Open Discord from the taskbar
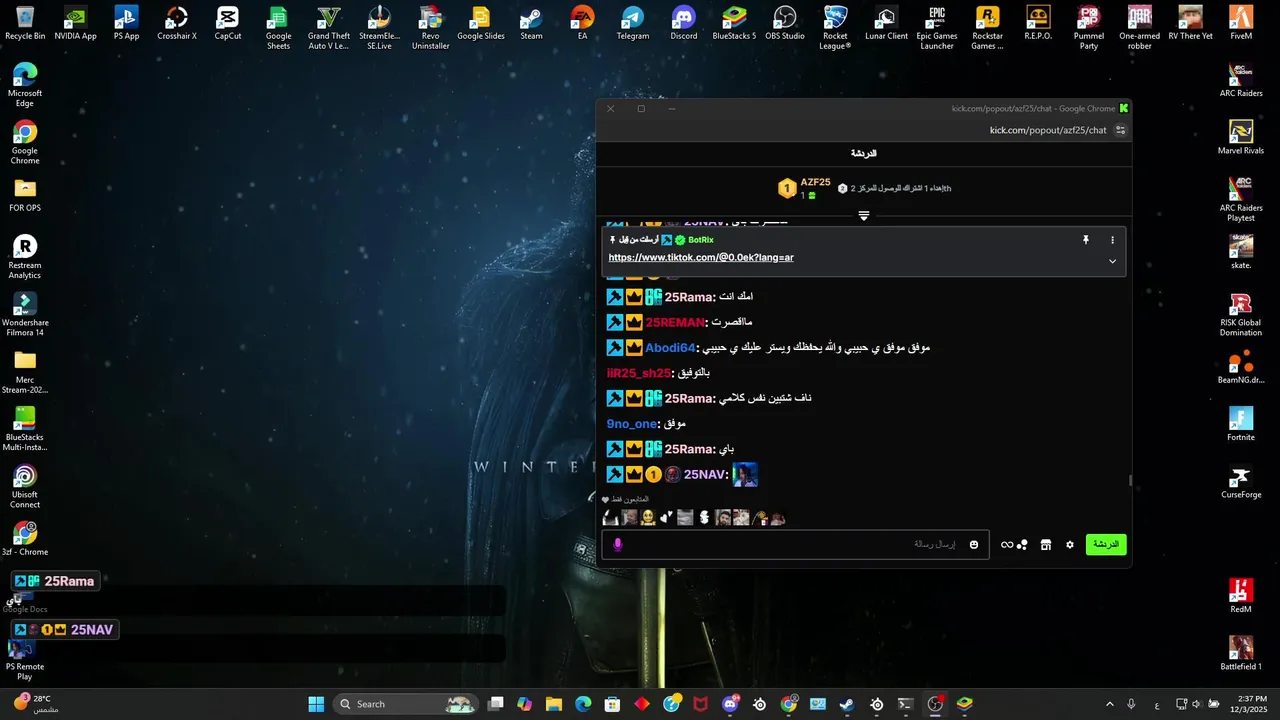Screen dimensions: 1280x720 (731, 704)
